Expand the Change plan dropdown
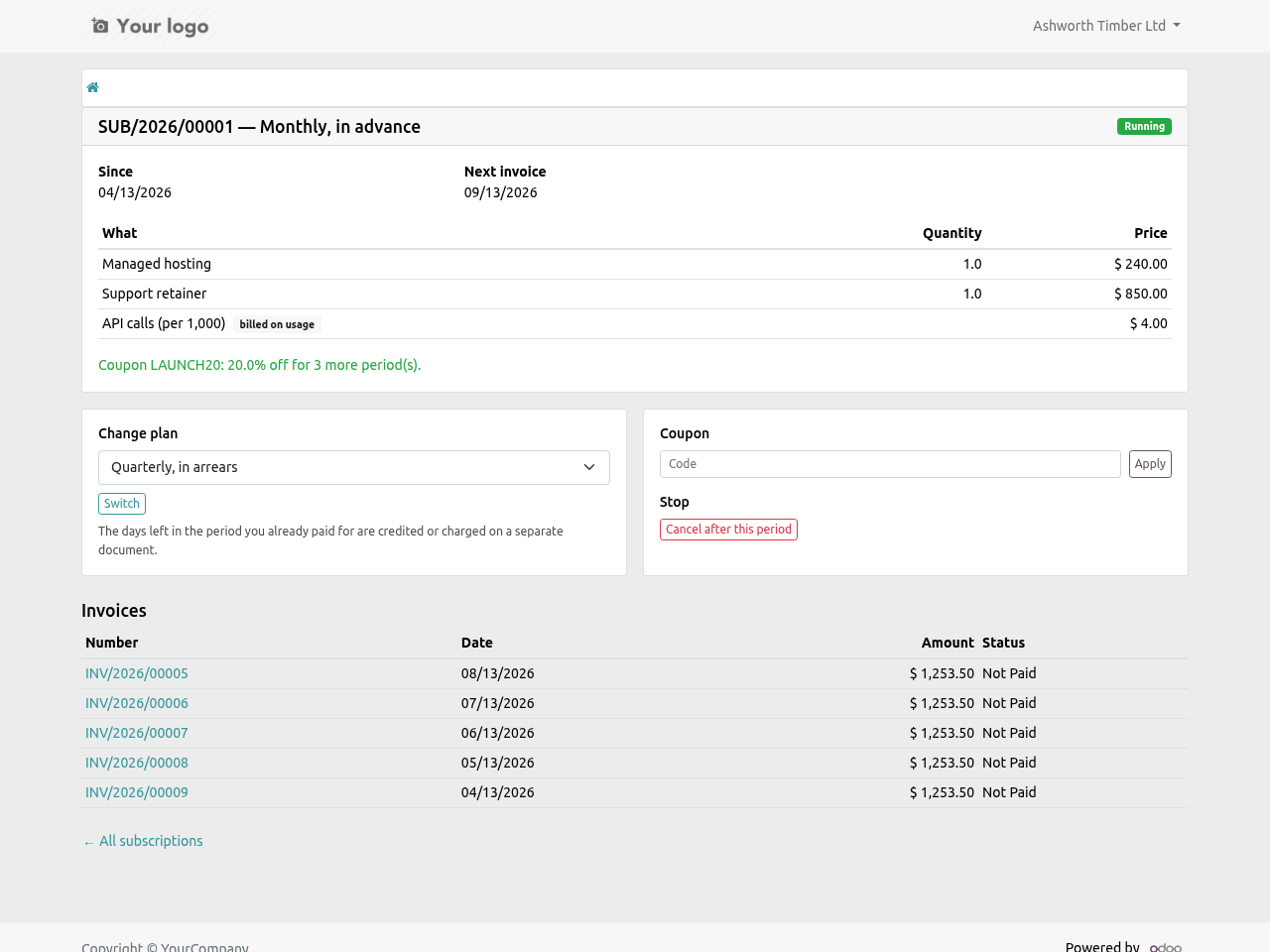1270x952 pixels. (x=354, y=467)
